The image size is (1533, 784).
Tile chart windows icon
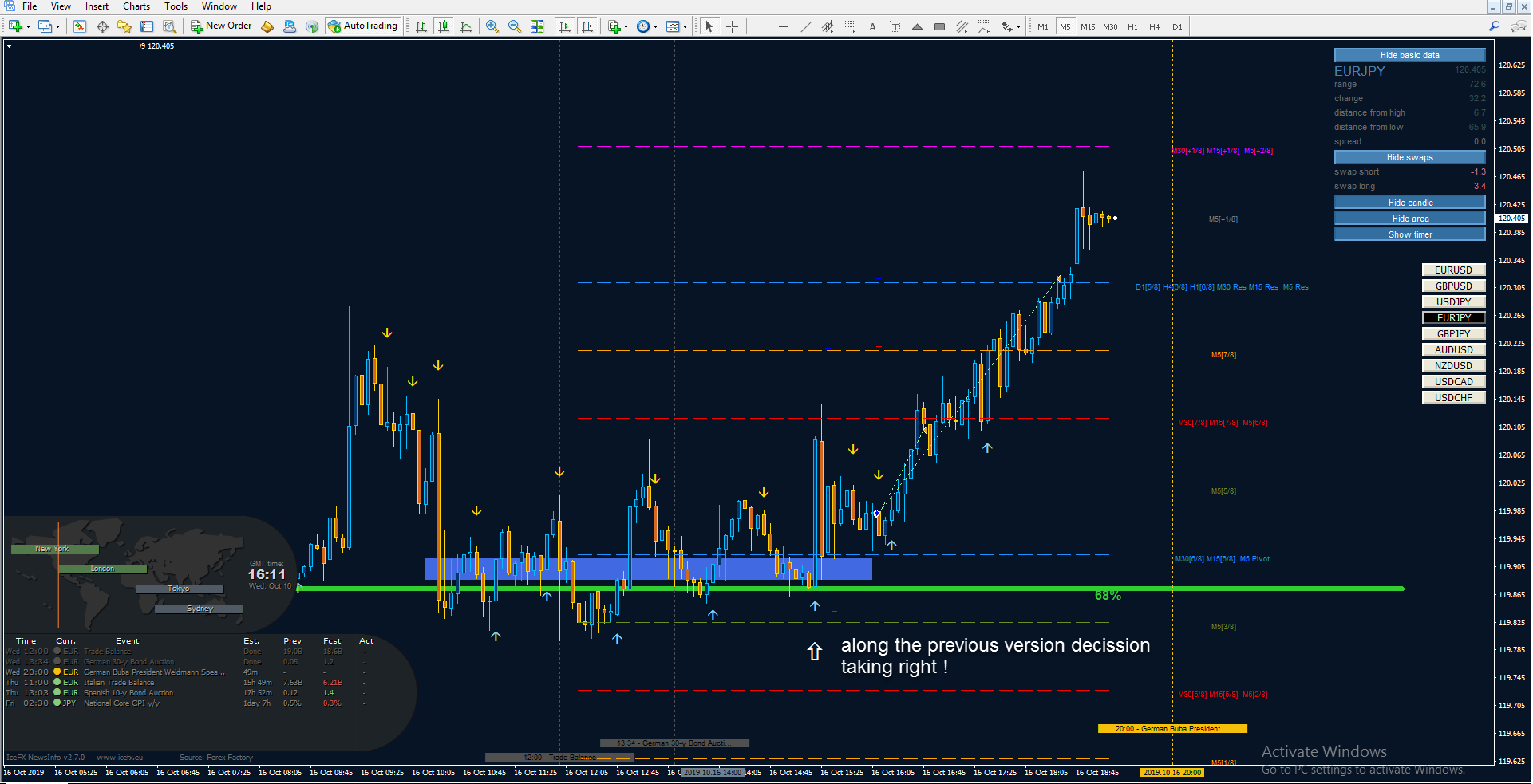[x=537, y=26]
